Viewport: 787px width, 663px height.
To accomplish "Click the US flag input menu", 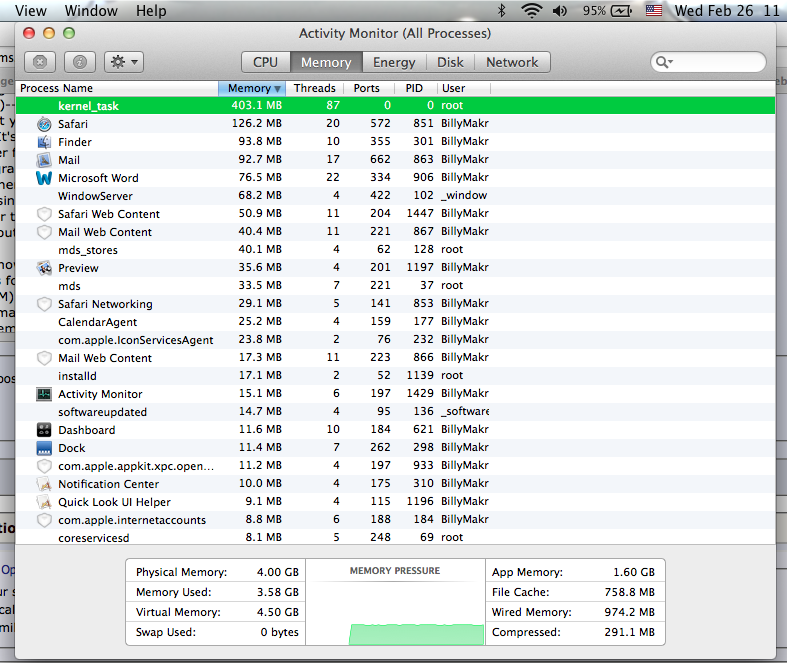I will (653, 11).
